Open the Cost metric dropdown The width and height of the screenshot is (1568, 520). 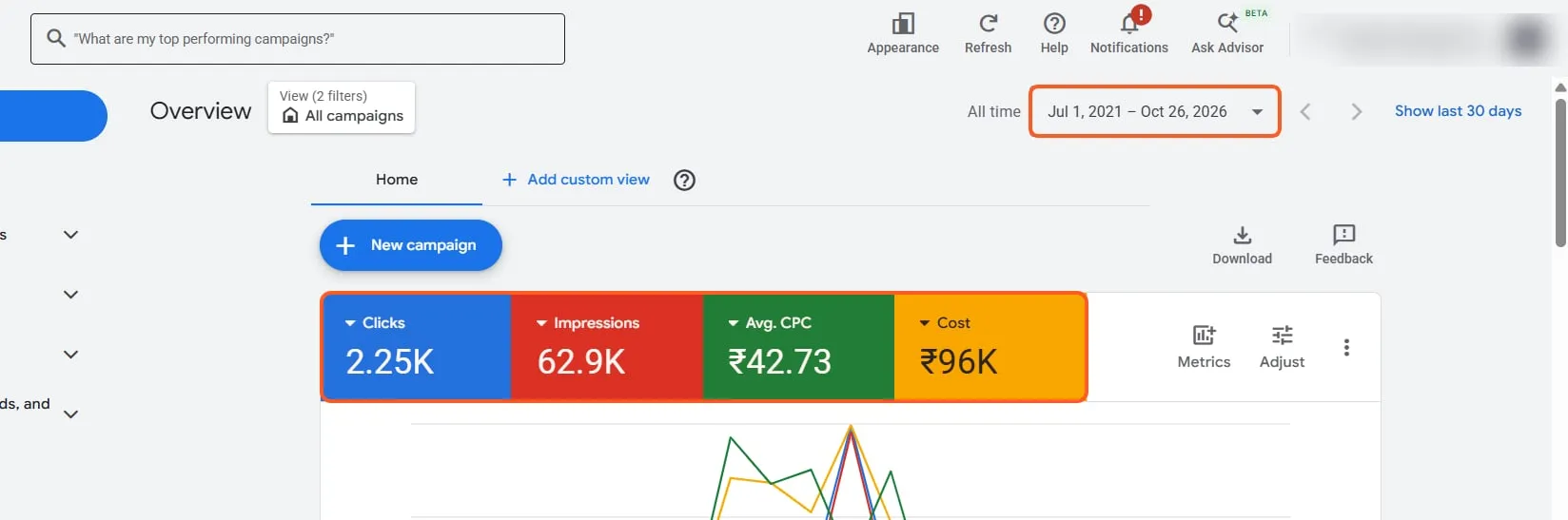(x=945, y=323)
